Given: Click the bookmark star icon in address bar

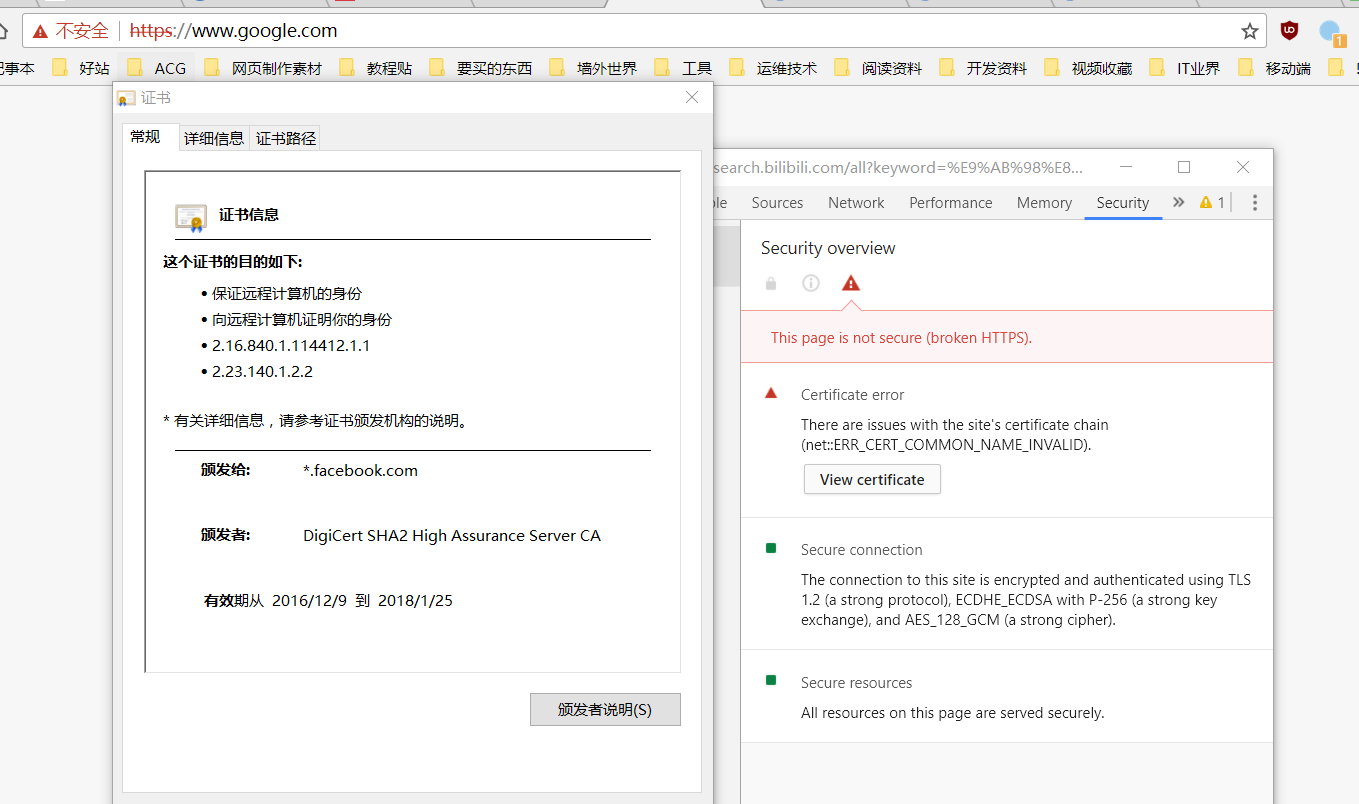Looking at the screenshot, I should click(1249, 31).
